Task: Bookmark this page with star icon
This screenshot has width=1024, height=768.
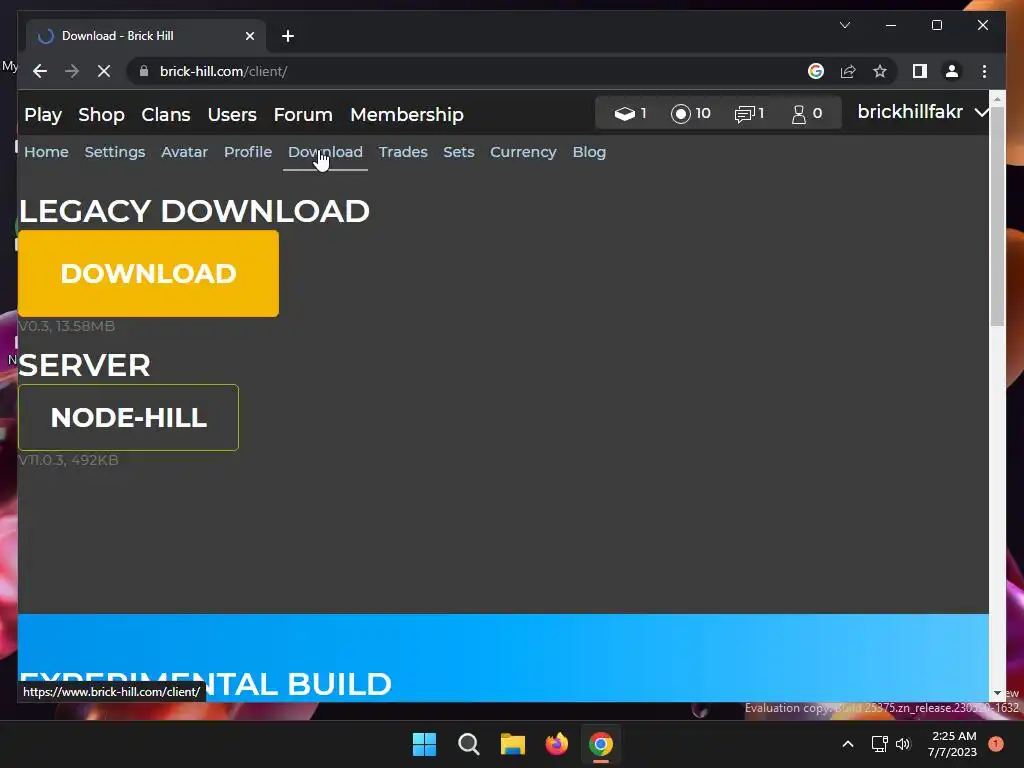Action: point(880,71)
